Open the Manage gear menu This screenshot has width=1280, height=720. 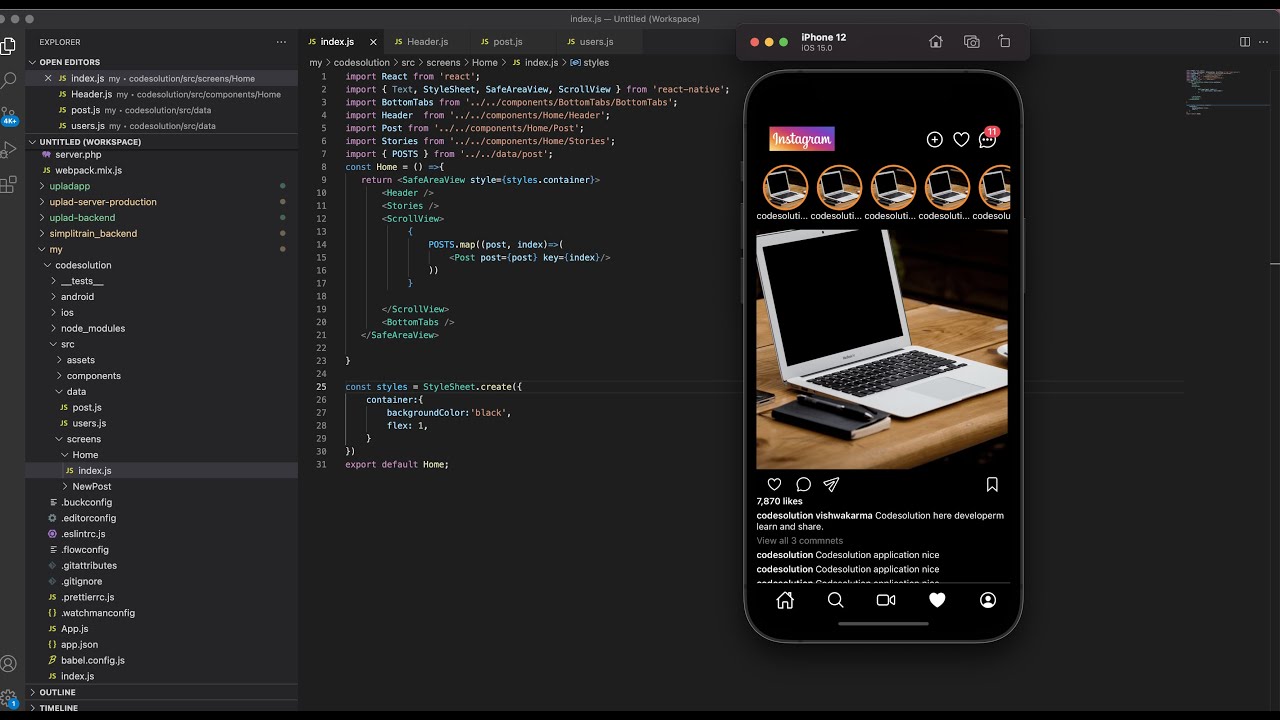pos(9,698)
